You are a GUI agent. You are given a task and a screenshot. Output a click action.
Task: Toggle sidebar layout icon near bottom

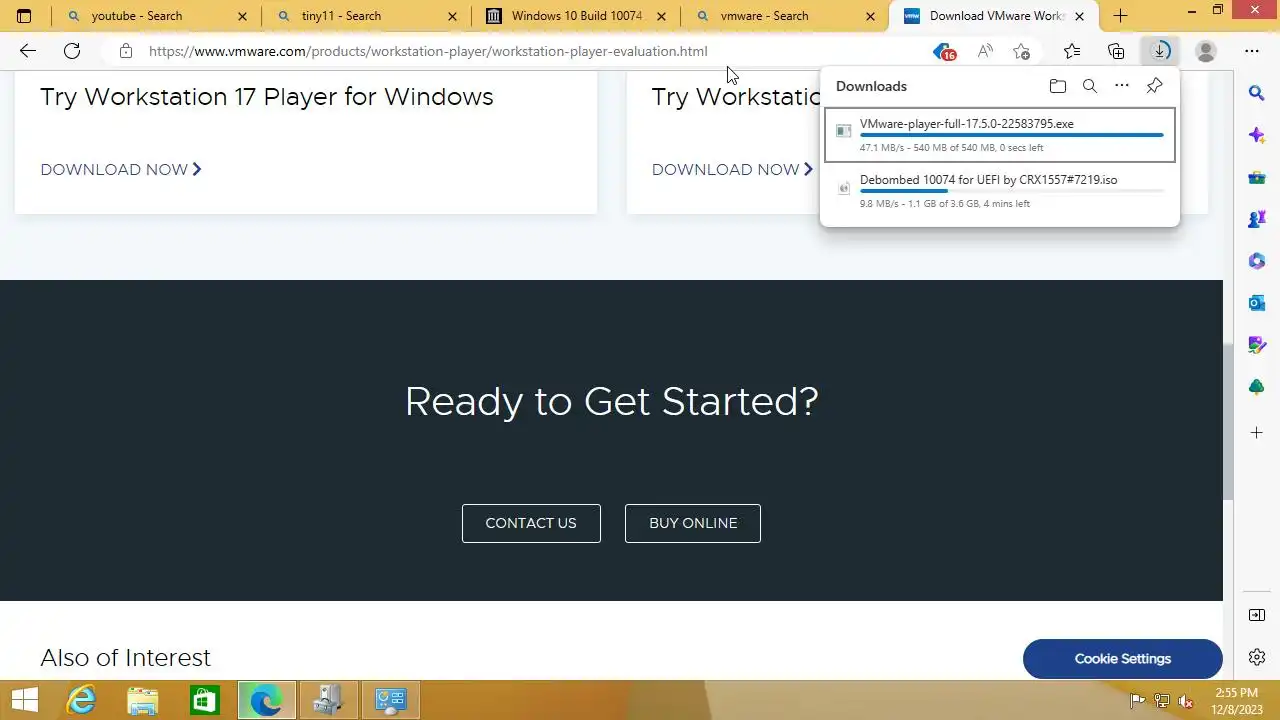pos(1257,615)
